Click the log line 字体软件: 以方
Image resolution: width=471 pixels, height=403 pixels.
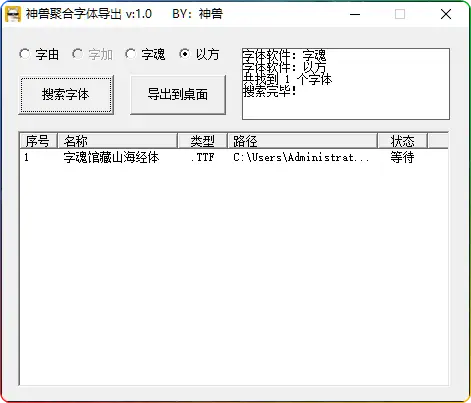coord(284,67)
